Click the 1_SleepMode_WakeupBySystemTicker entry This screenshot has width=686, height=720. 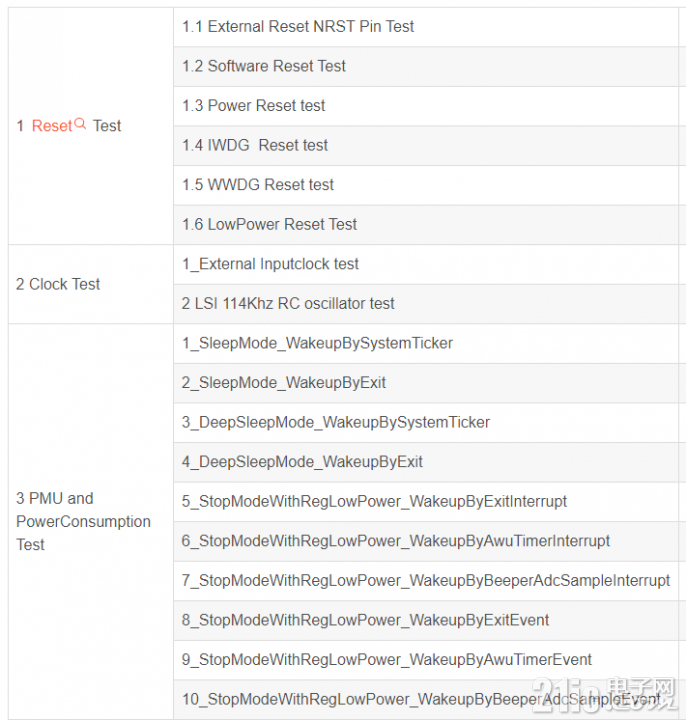[x=426, y=343]
